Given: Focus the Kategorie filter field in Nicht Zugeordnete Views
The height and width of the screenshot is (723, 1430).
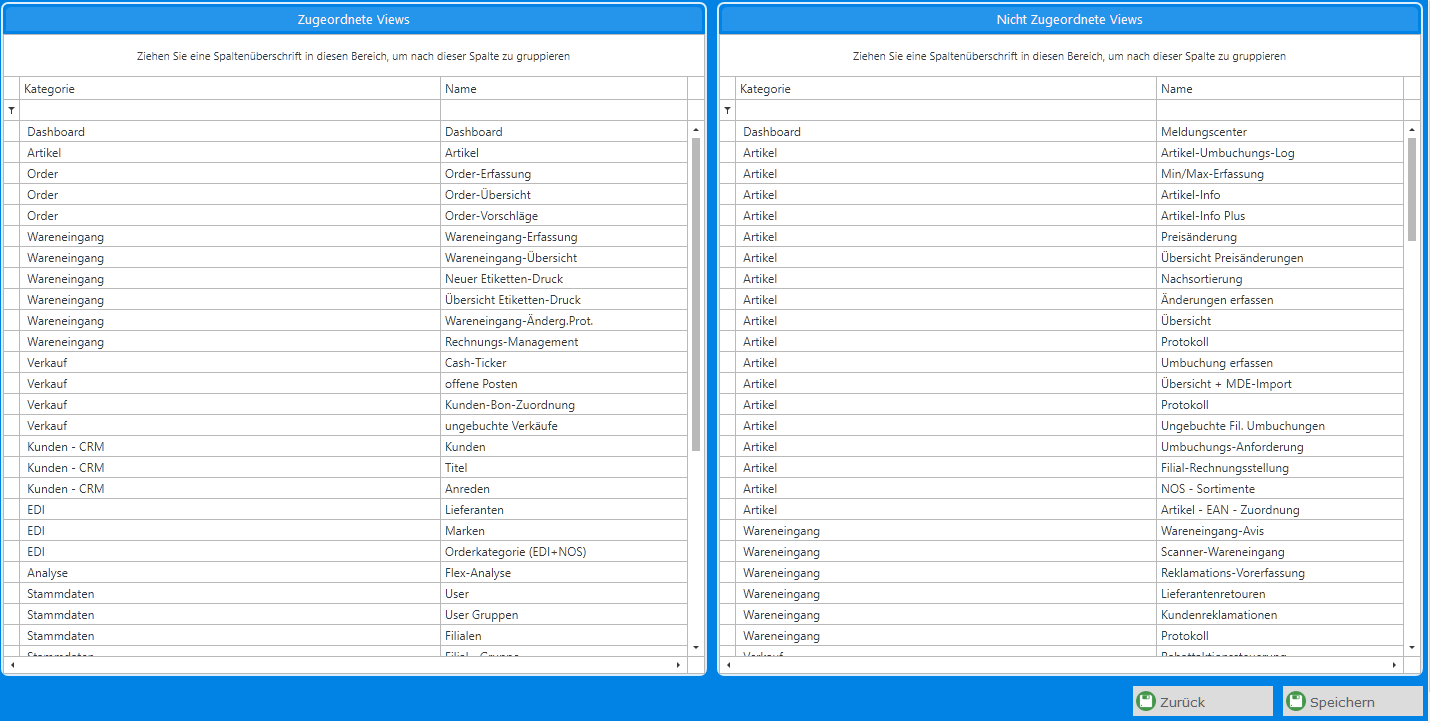Looking at the screenshot, I should pos(946,110).
